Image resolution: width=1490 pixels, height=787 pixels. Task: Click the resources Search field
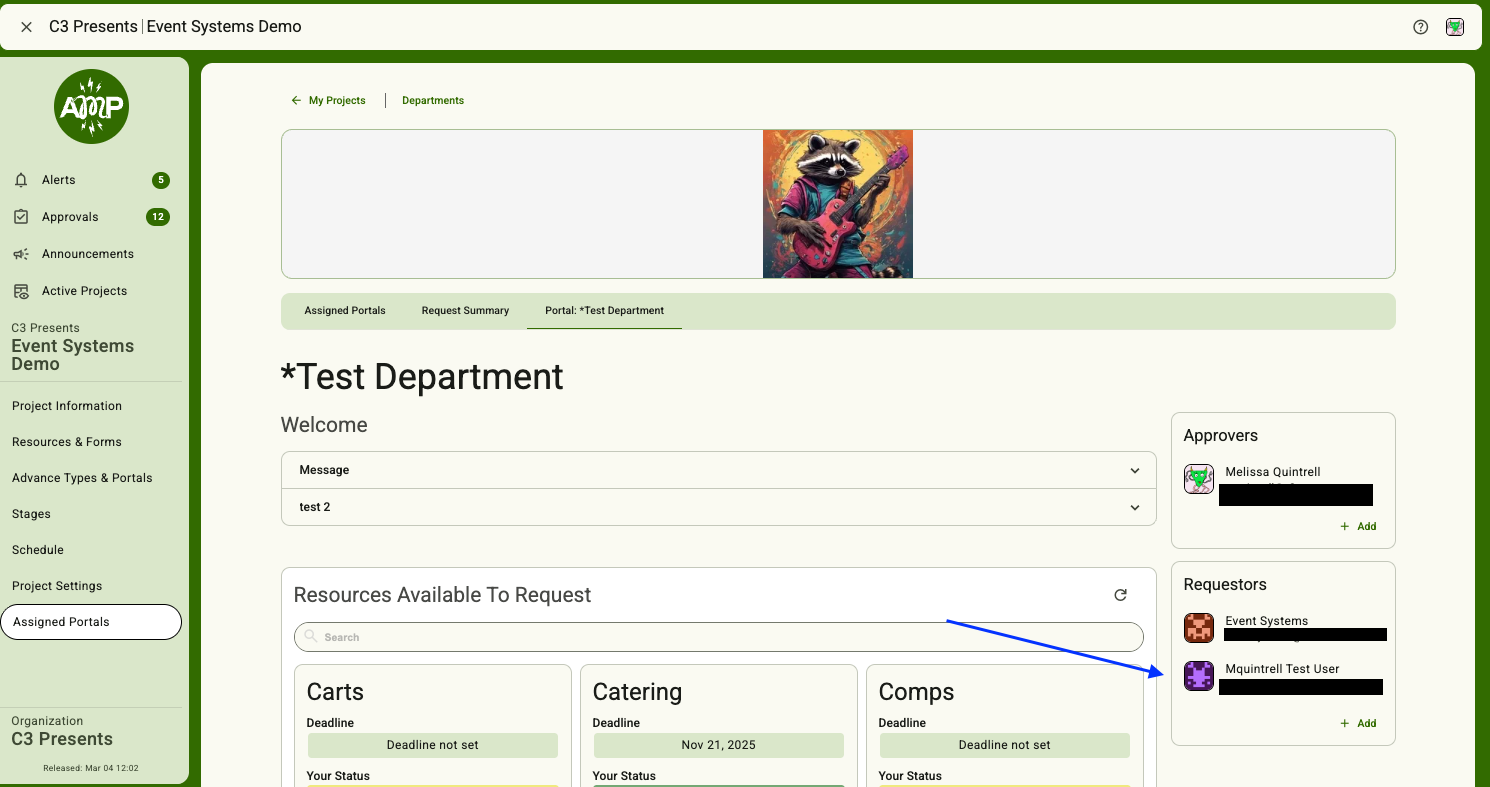click(718, 637)
